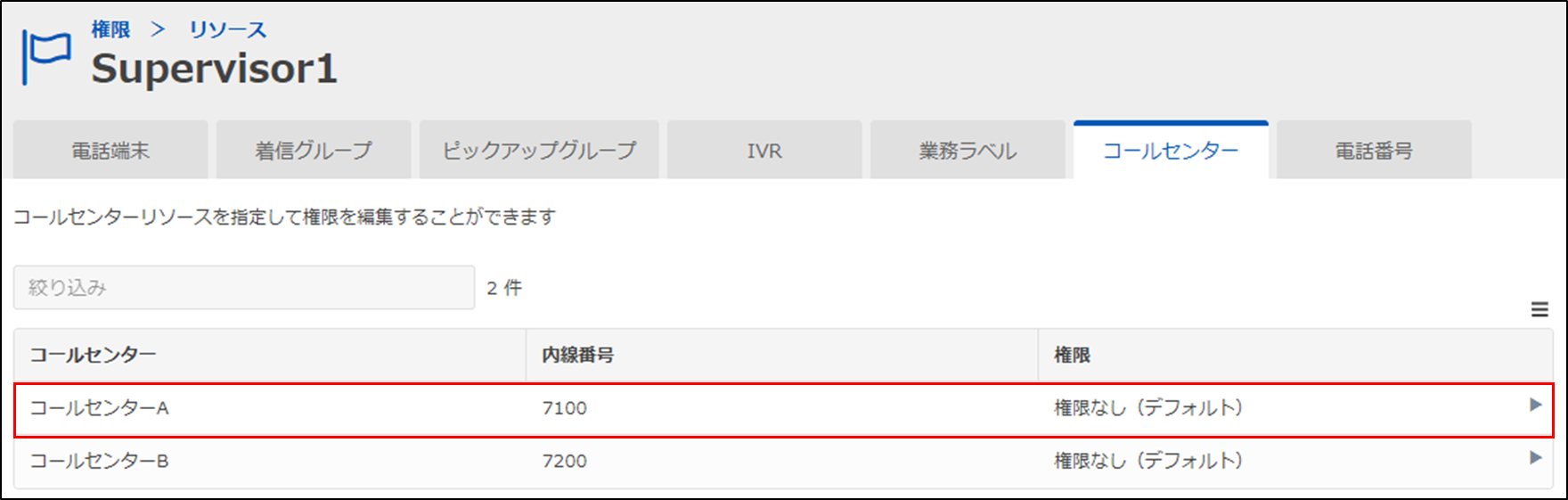
Task: Select the コールセンターA table row
Action: pos(784,410)
